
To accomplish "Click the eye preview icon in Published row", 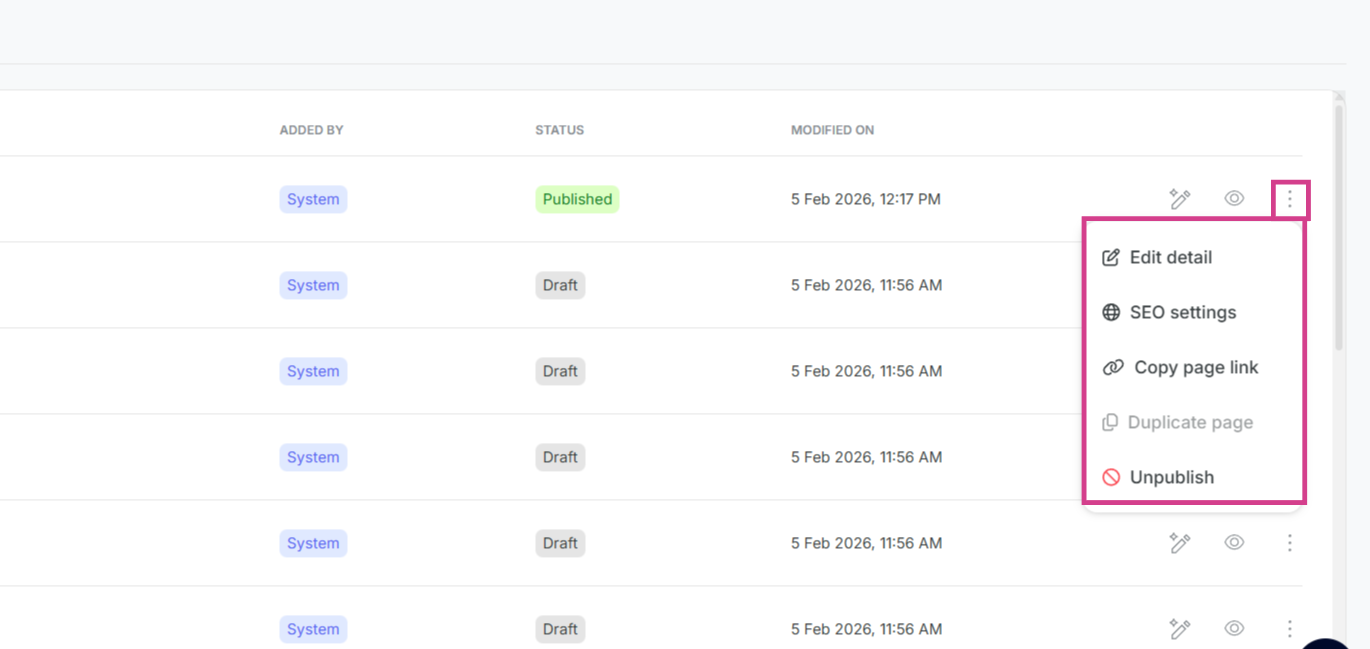I will [1234, 199].
